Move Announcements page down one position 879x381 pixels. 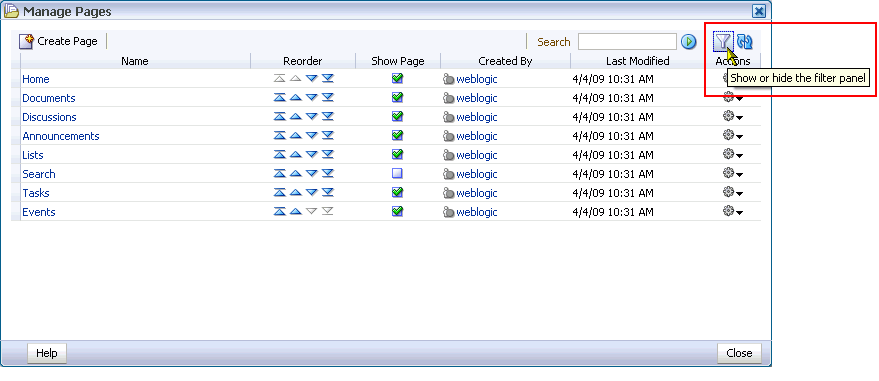pos(312,136)
